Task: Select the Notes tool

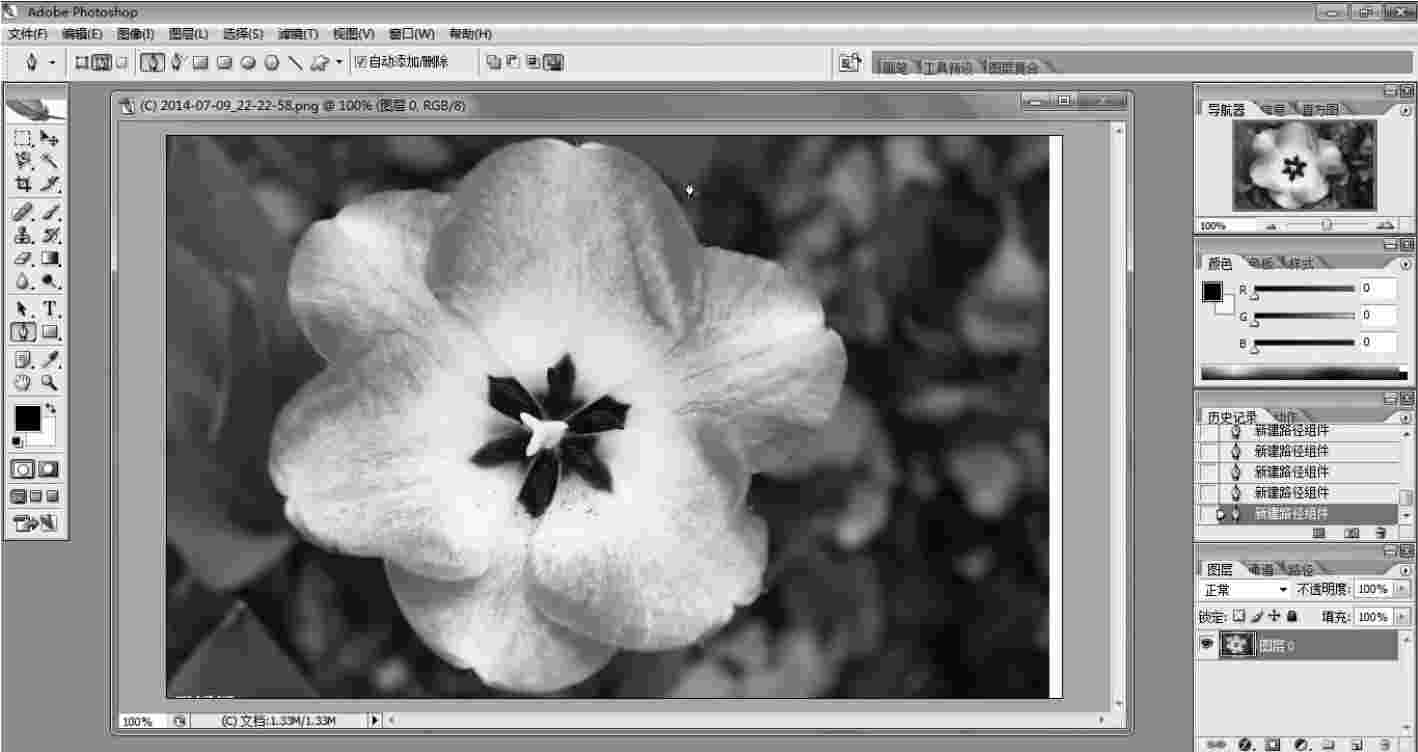Action: click(x=23, y=359)
